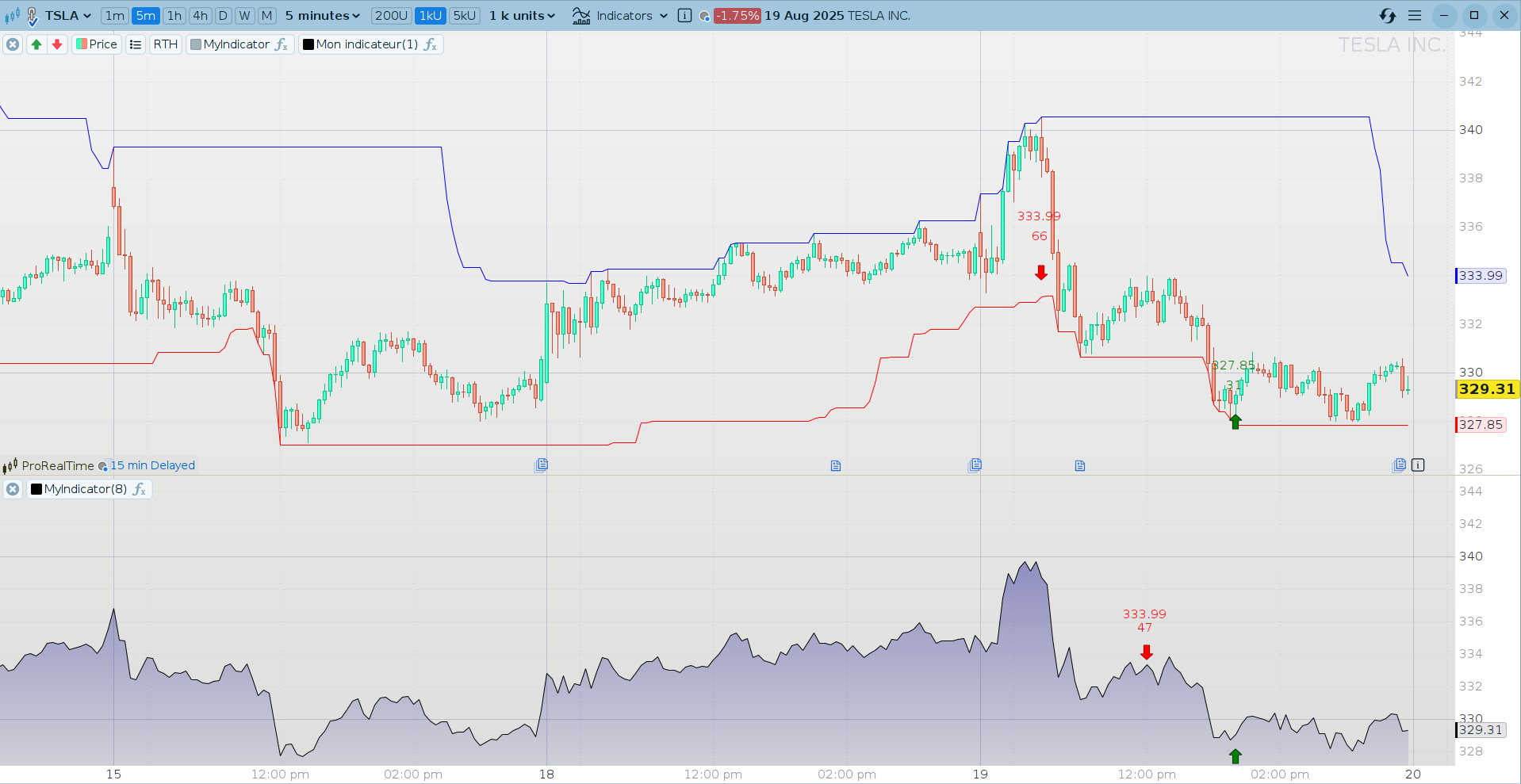Click the list view icon
The height and width of the screenshot is (784, 1521).
click(136, 44)
